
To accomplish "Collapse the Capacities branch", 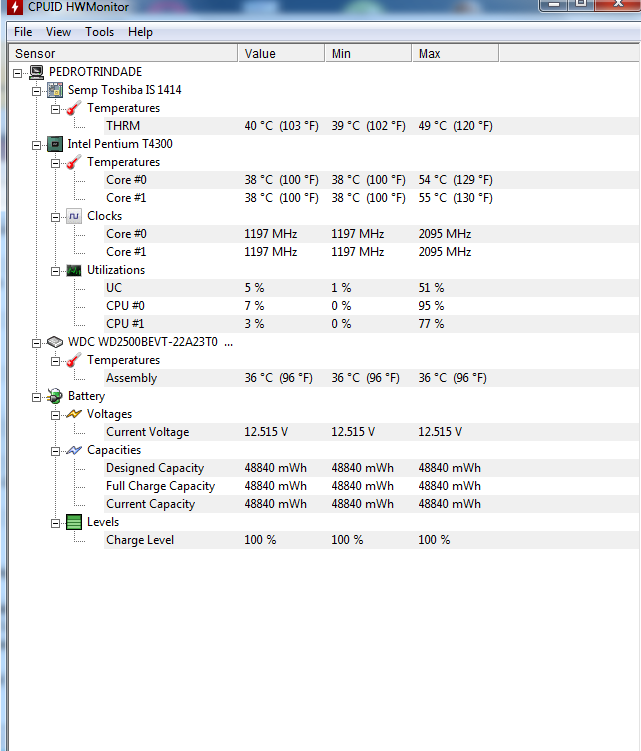I will coord(56,452).
